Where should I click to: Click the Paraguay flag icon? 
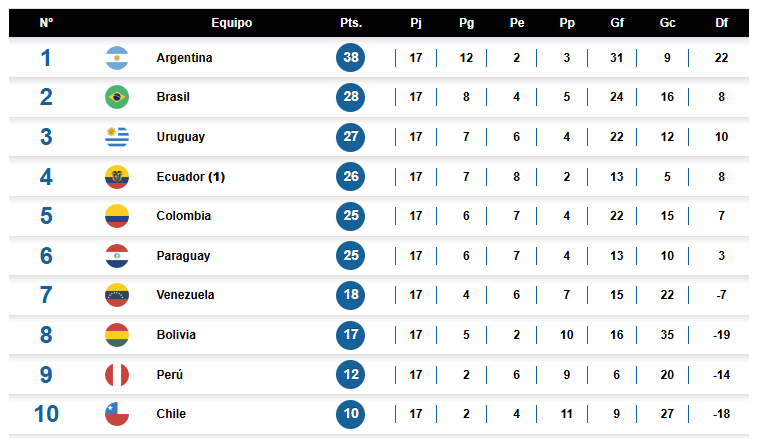(x=117, y=256)
